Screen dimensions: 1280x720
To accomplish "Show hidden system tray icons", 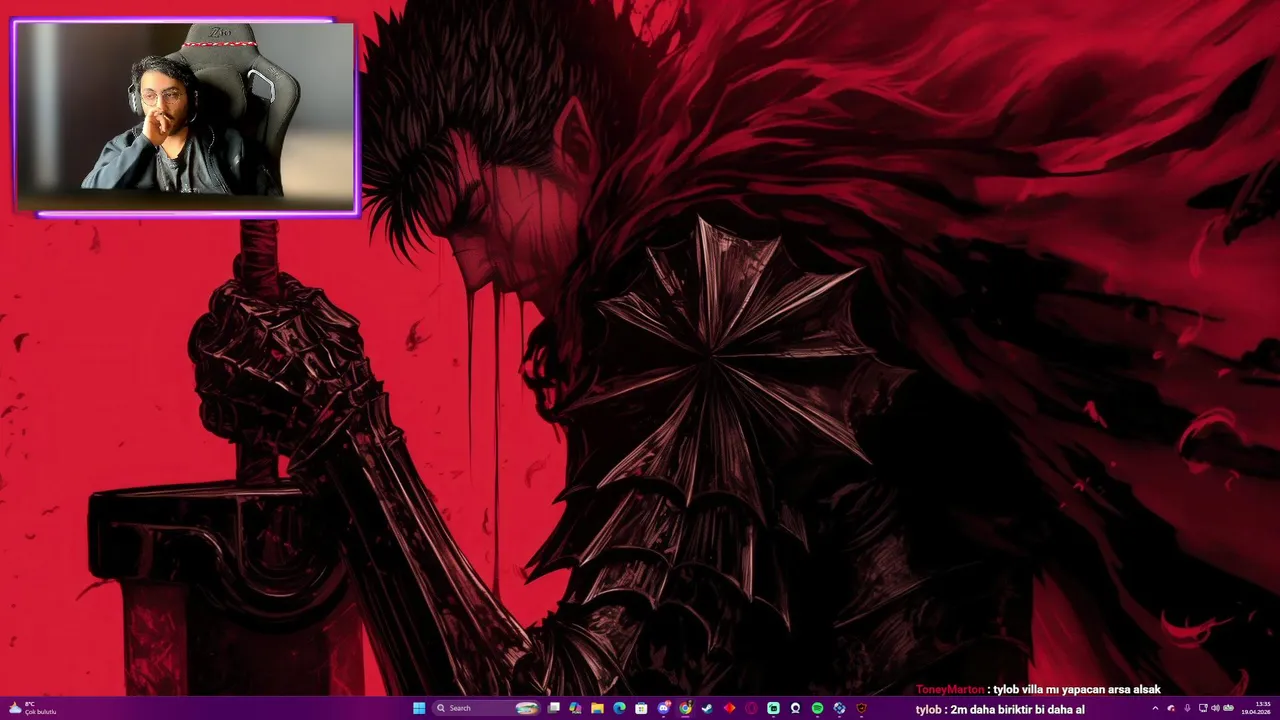I will pyautogui.click(x=1155, y=708).
